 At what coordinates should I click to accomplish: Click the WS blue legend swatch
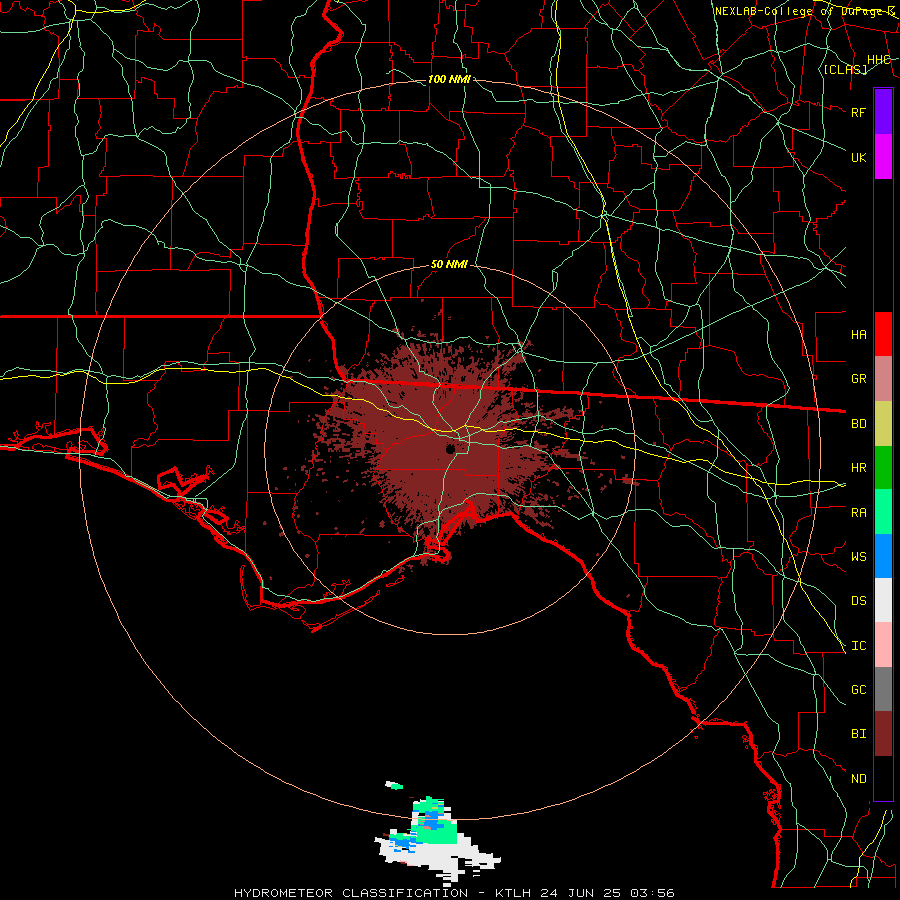click(x=883, y=556)
